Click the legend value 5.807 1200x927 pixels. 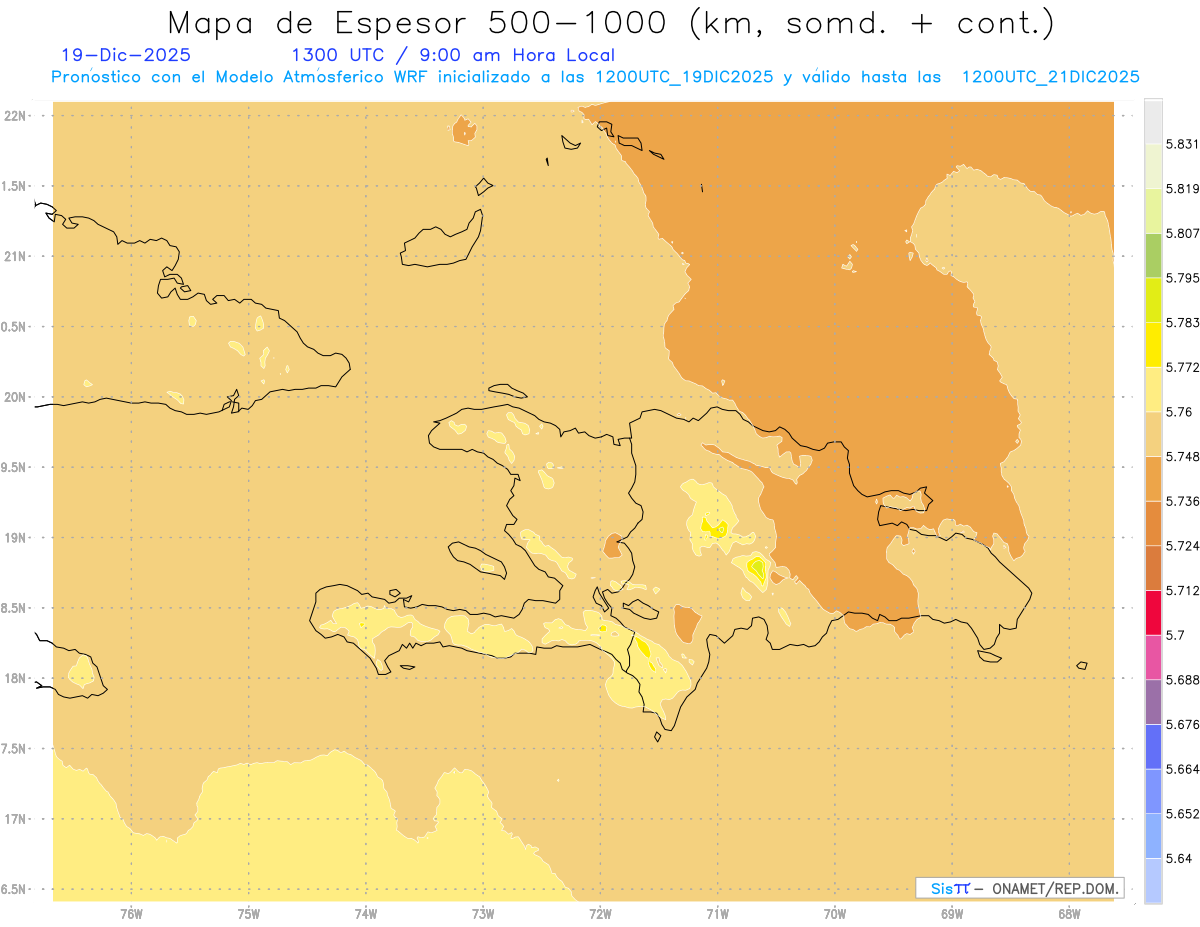tap(1182, 233)
